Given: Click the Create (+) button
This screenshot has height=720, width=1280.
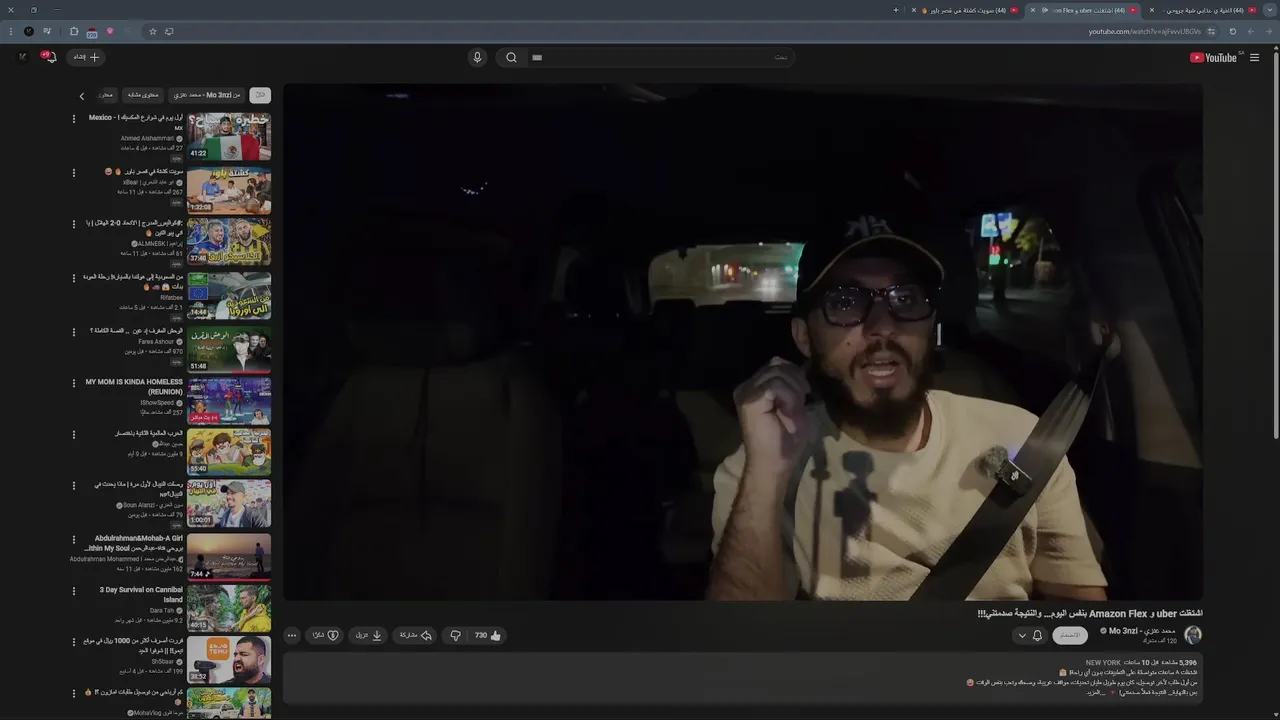Looking at the screenshot, I should 86,57.
